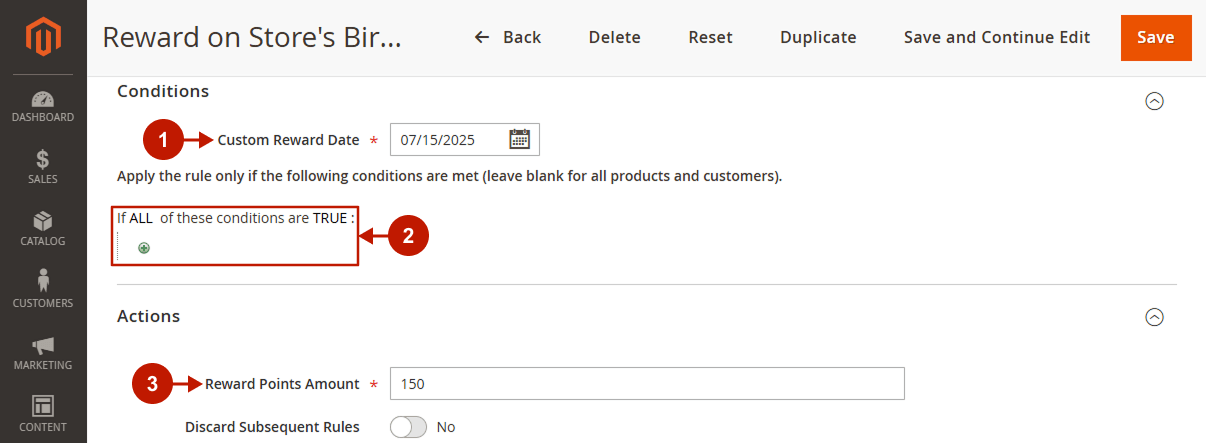Screen dimensions: 1206x443
Task: Add a condition with green plus icon
Action: [144, 248]
